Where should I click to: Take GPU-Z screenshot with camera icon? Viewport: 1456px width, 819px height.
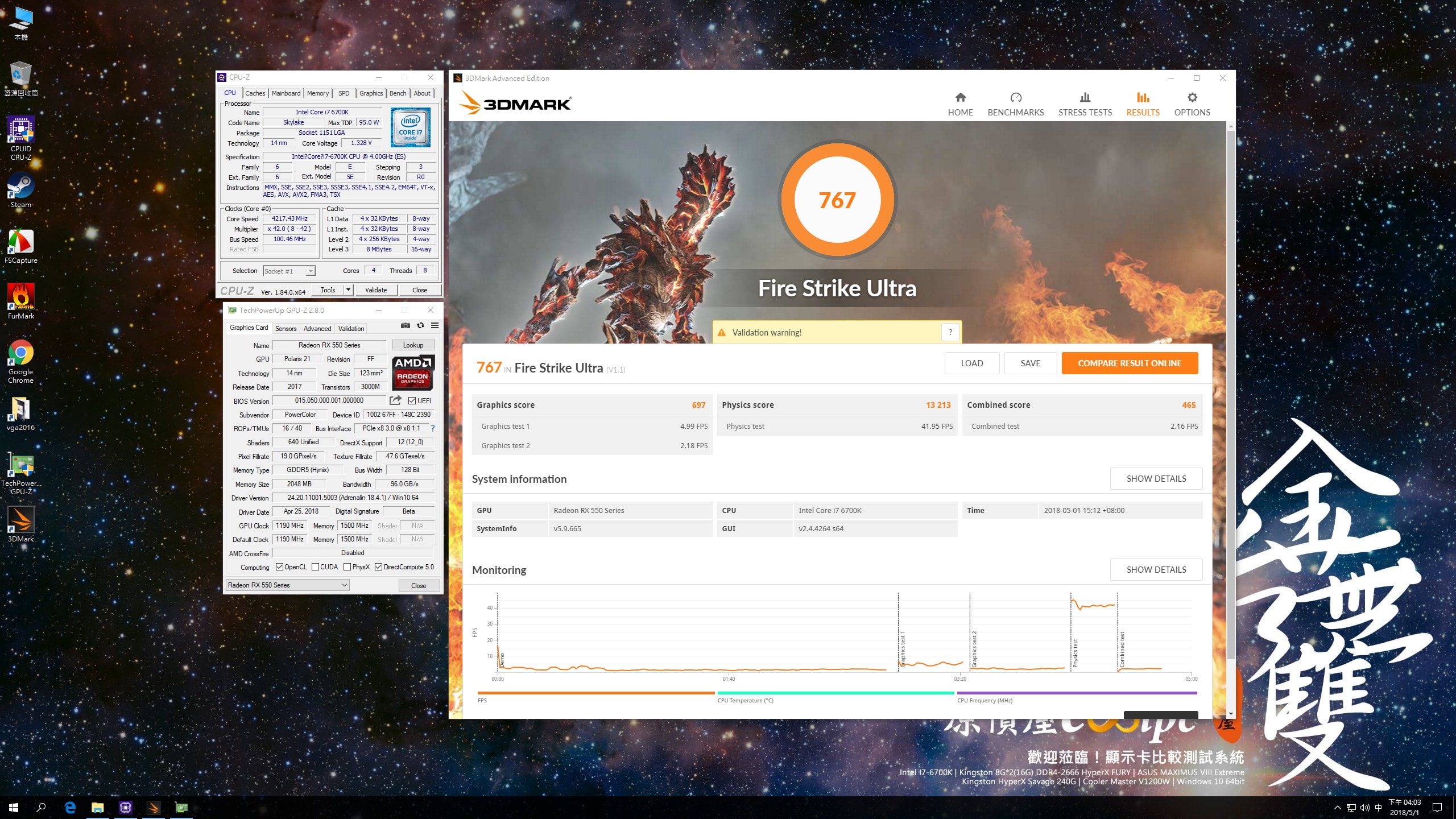[x=405, y=326]
